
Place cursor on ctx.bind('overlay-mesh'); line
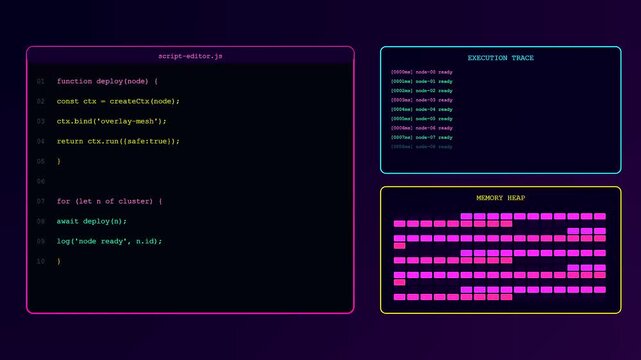(x=112, y=121)
